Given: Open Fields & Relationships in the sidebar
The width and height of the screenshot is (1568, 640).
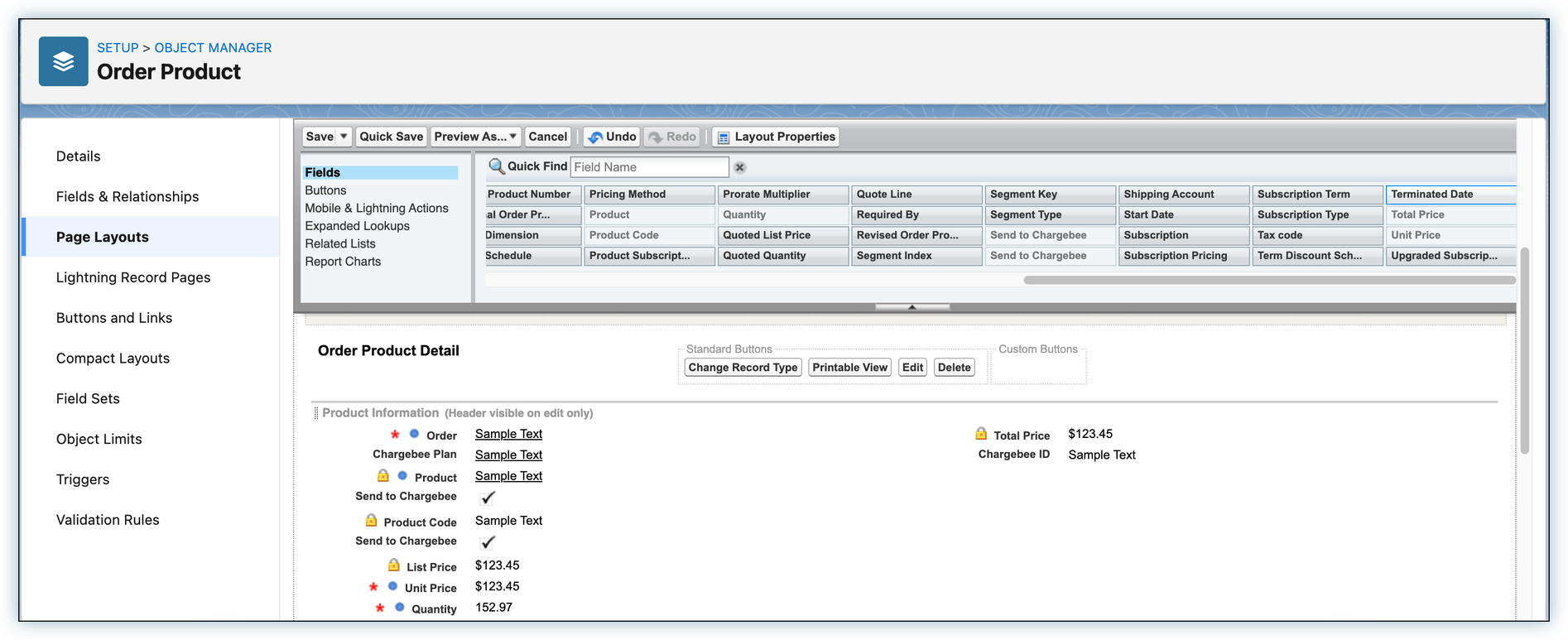Looking at the screenshot, I should (127, 196).
